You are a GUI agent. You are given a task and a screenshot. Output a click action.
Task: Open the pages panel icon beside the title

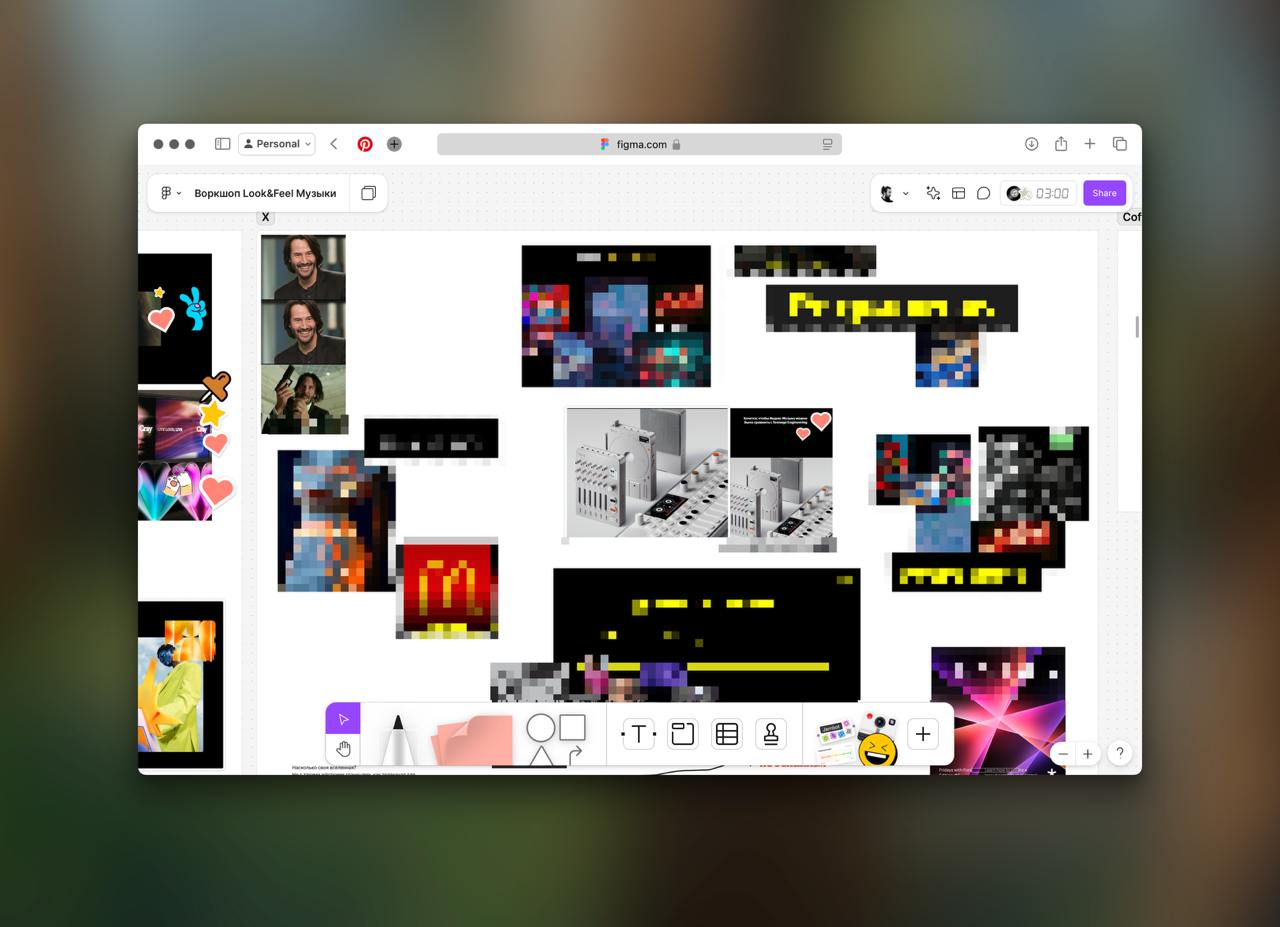pyautogui.click(x=368, y=193)
